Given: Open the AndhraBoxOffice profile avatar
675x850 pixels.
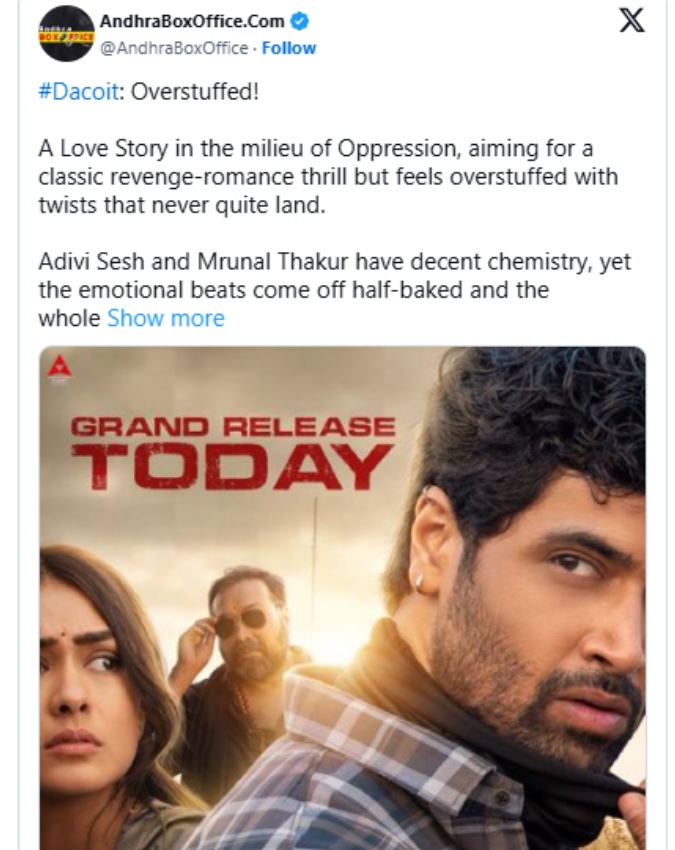Looking at the screenshot, I should pyautogui.click(x=66, y=33).
